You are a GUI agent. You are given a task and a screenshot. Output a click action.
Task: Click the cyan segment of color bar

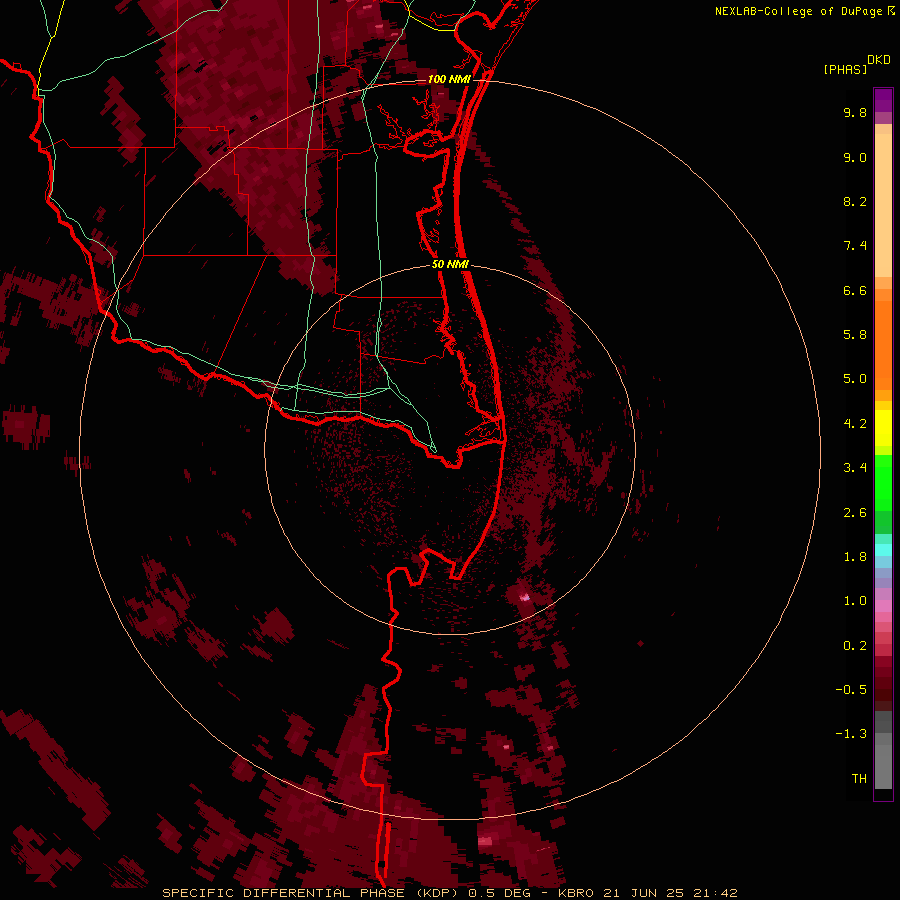883,550
